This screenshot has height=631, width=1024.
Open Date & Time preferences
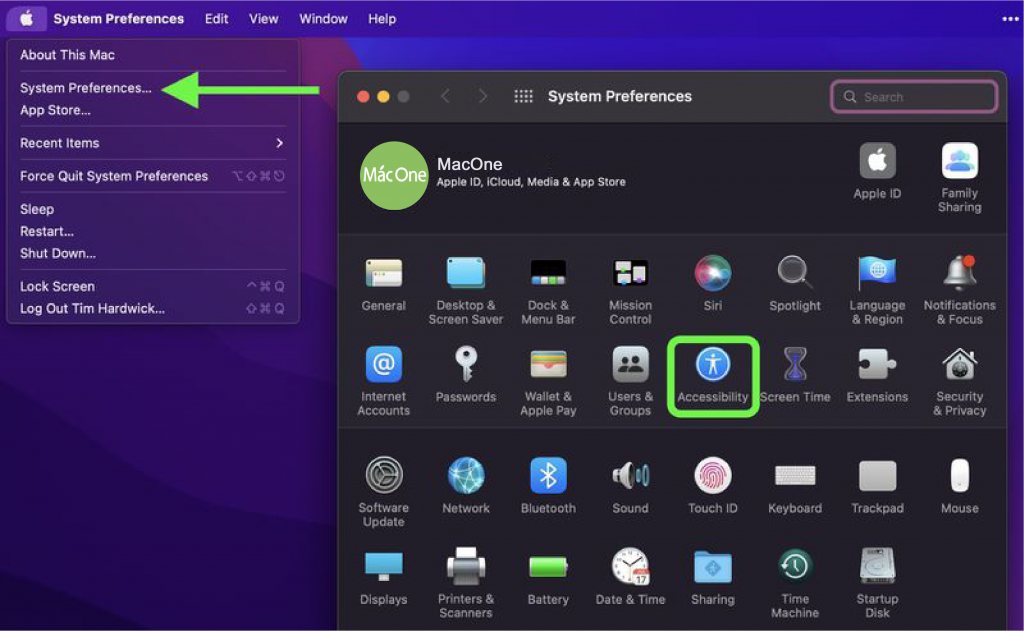(630, 577)
